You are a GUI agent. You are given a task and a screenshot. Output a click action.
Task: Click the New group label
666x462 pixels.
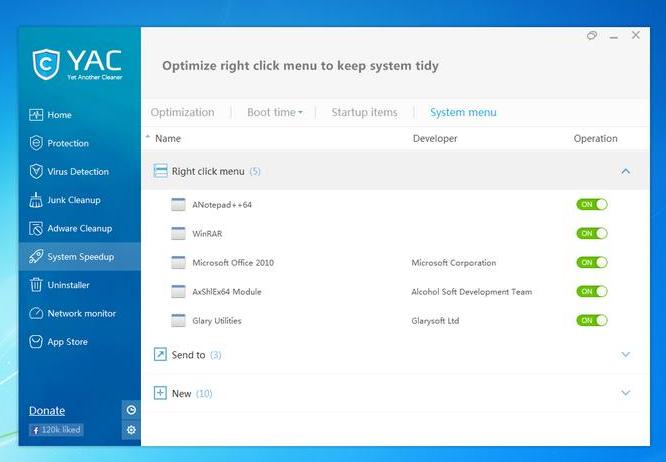pyautogui.click(x=181, y=394)
